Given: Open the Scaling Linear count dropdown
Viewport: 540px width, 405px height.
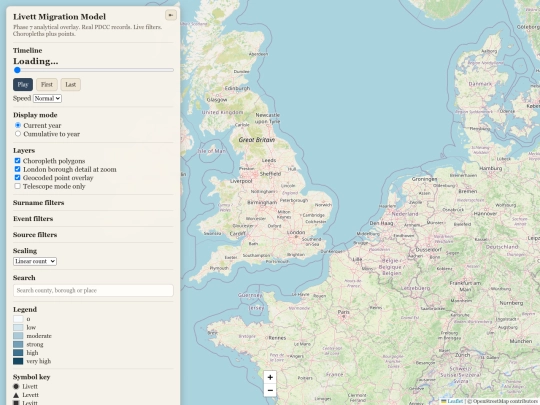Looking at the screenshot, I should click(35, 261).
